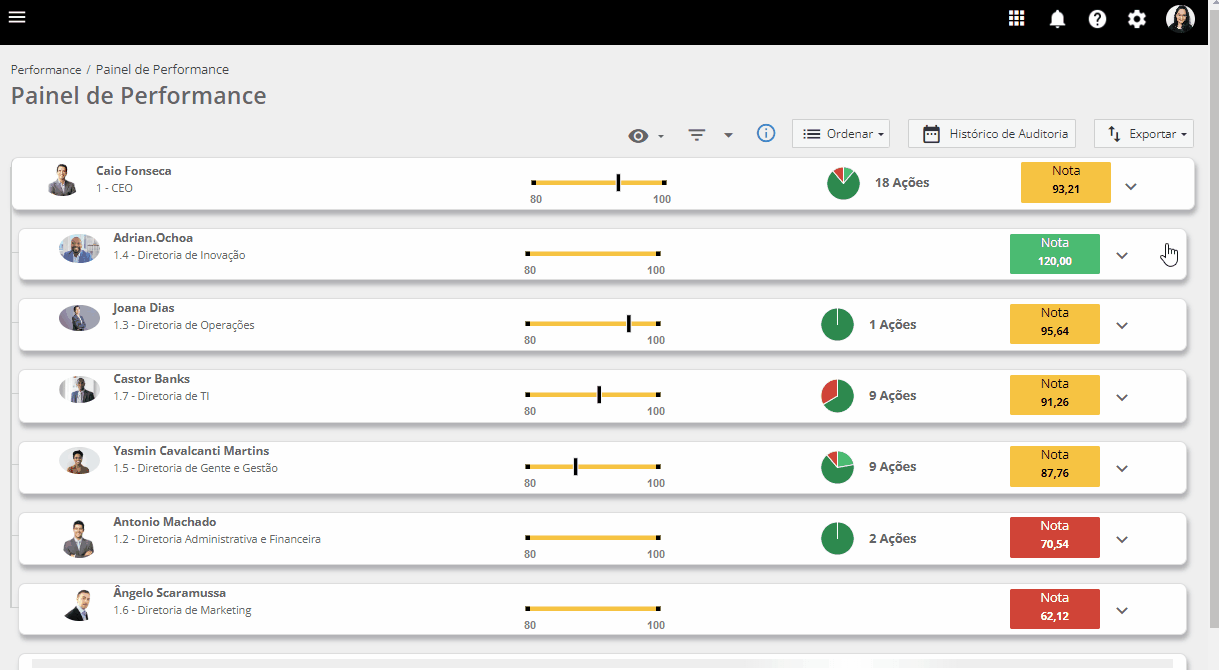The width and height of the screenshot is (1219, 670).
Task: Open the apps grid launcher
Action: point(1016,18)
